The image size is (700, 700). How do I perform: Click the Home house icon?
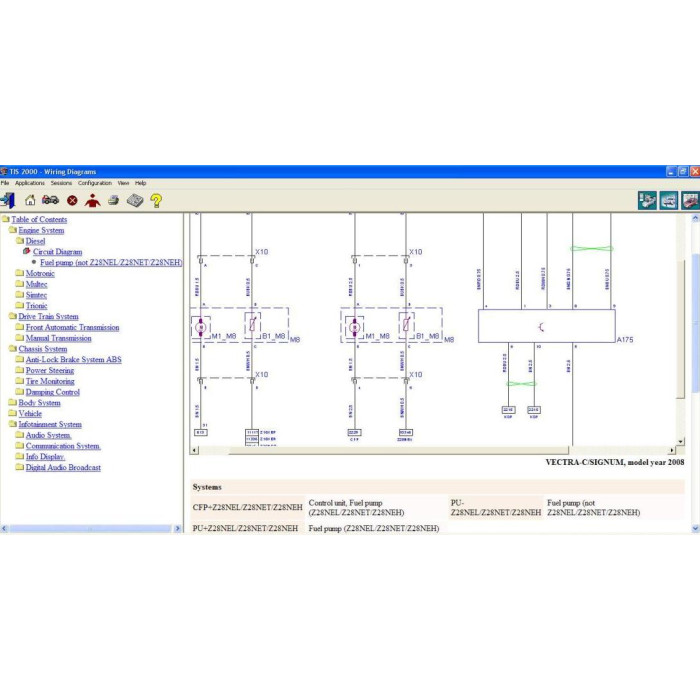(30, 200)
